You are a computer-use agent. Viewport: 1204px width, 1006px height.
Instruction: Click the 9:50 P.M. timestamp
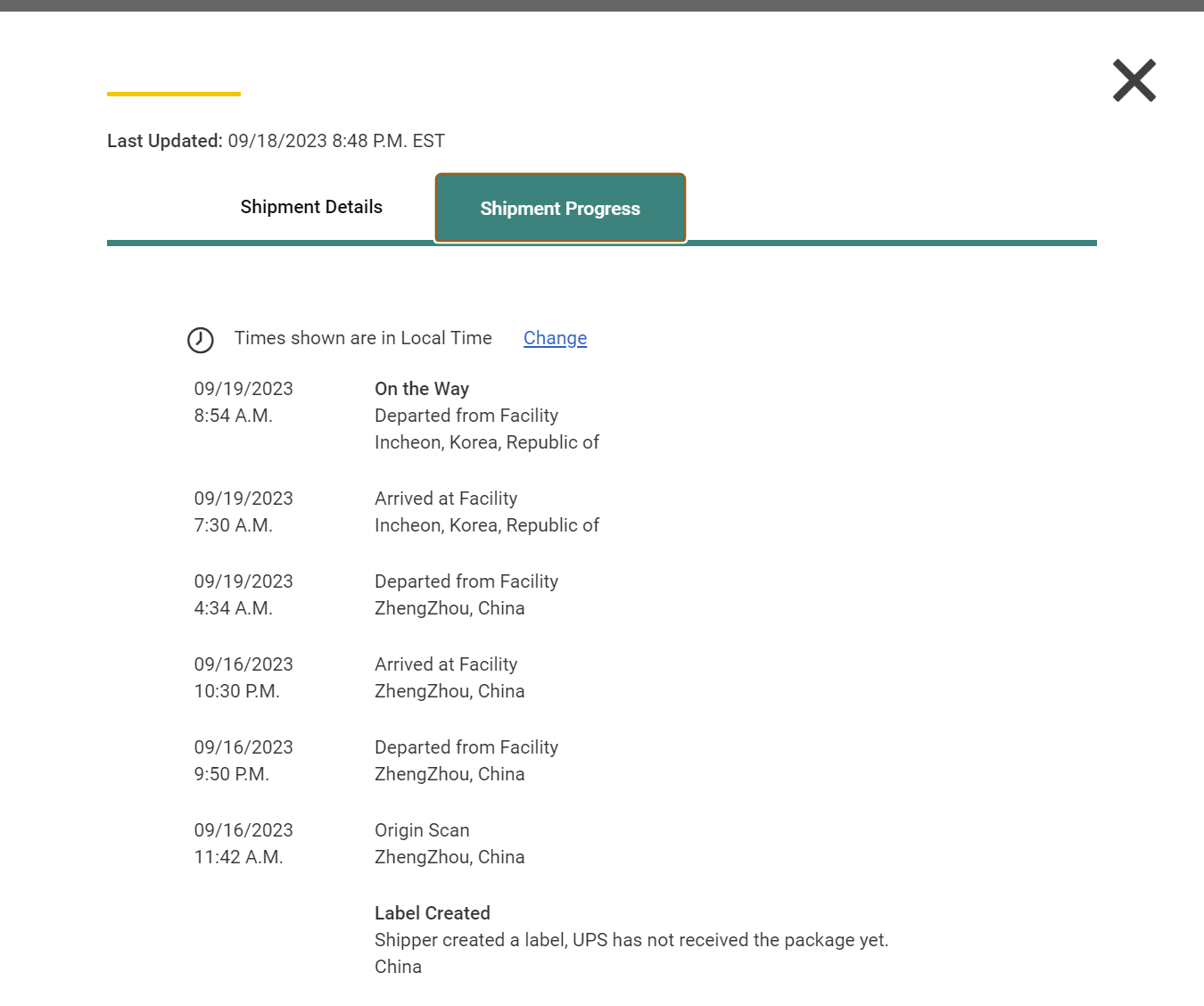point(232,774)
